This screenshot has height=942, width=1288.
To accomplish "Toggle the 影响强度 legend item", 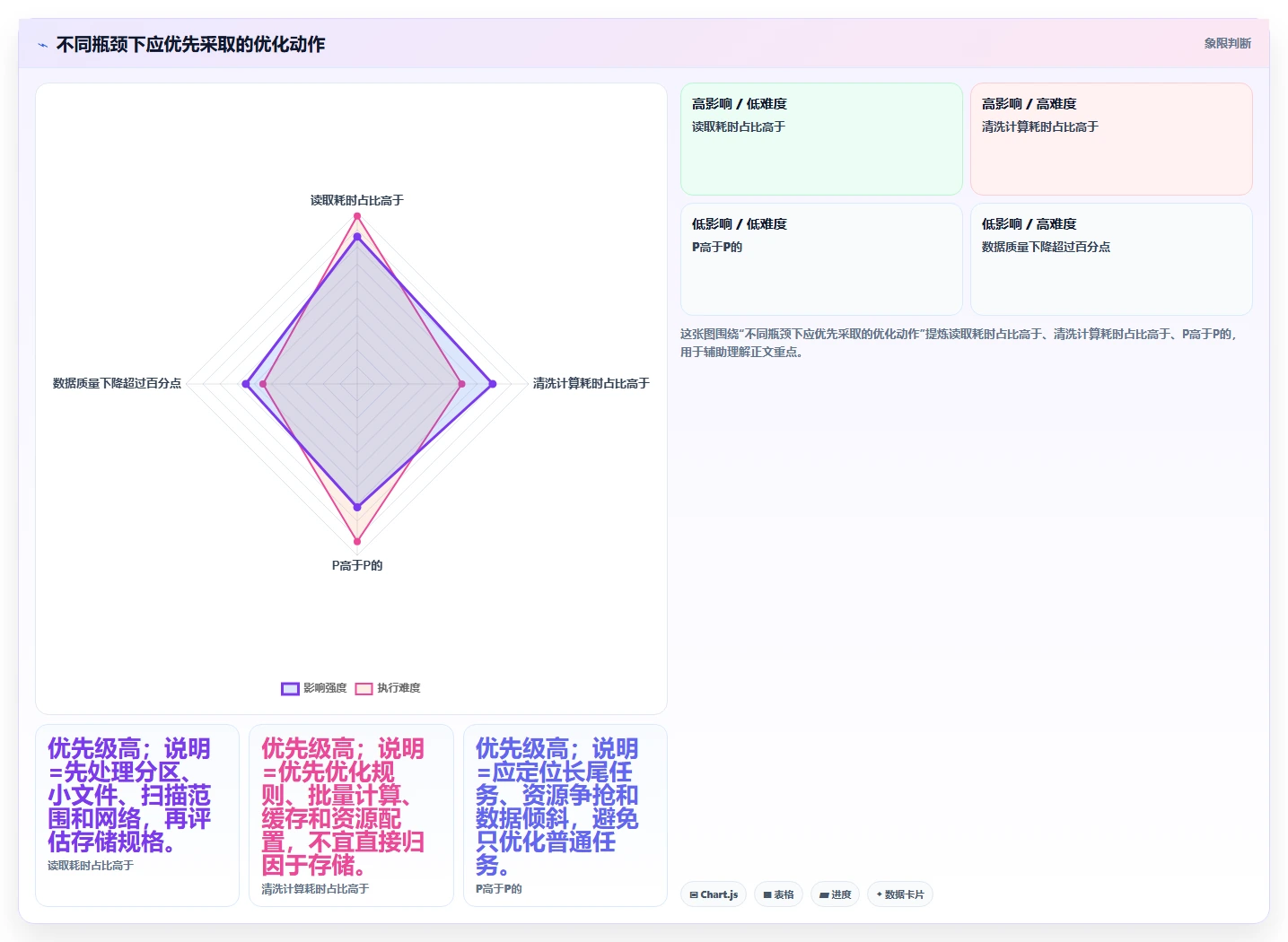I will point(314,688).
